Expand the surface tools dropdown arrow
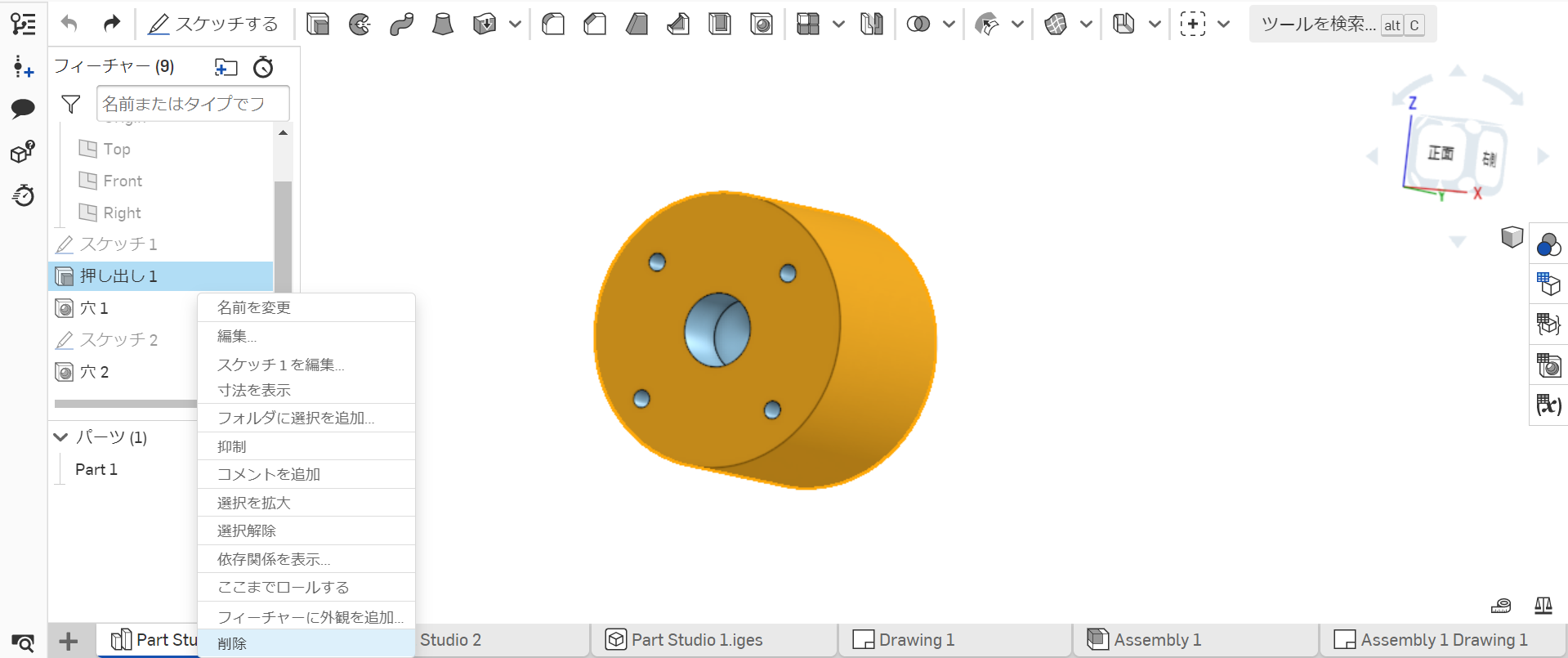The width and height of the screenshot is (1568, 658). 1086,25
